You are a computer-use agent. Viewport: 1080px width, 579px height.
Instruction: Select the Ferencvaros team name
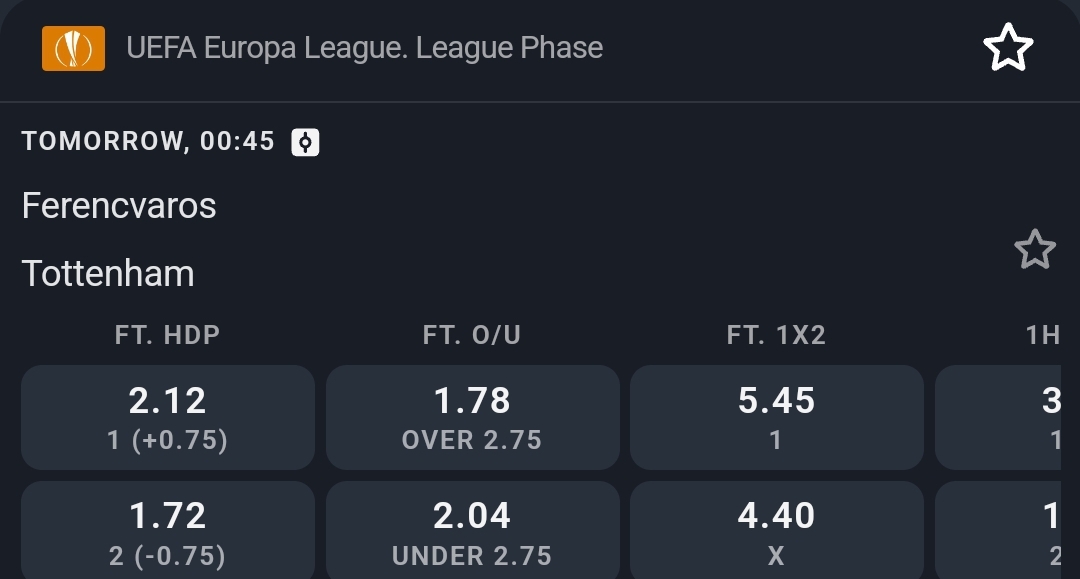pyautogui.click(x=119, y=206)
